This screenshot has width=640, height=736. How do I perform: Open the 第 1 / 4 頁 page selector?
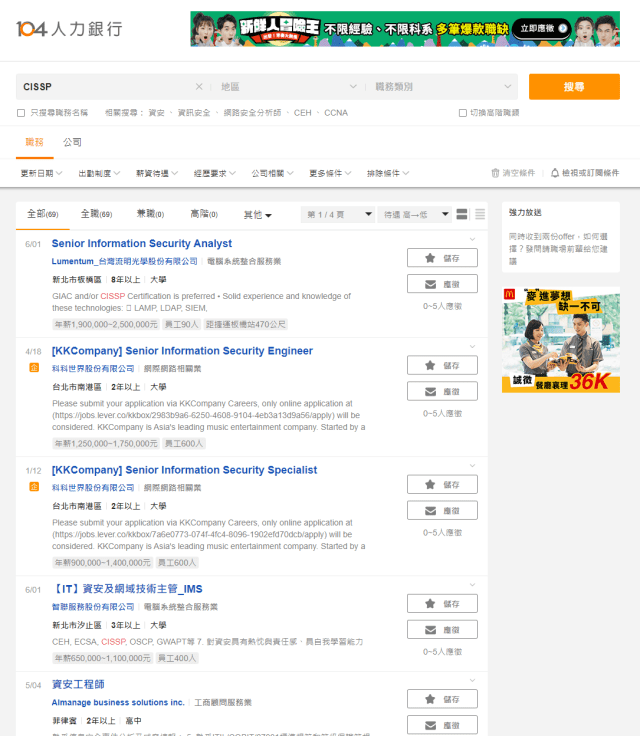click(x=338, y=214)
